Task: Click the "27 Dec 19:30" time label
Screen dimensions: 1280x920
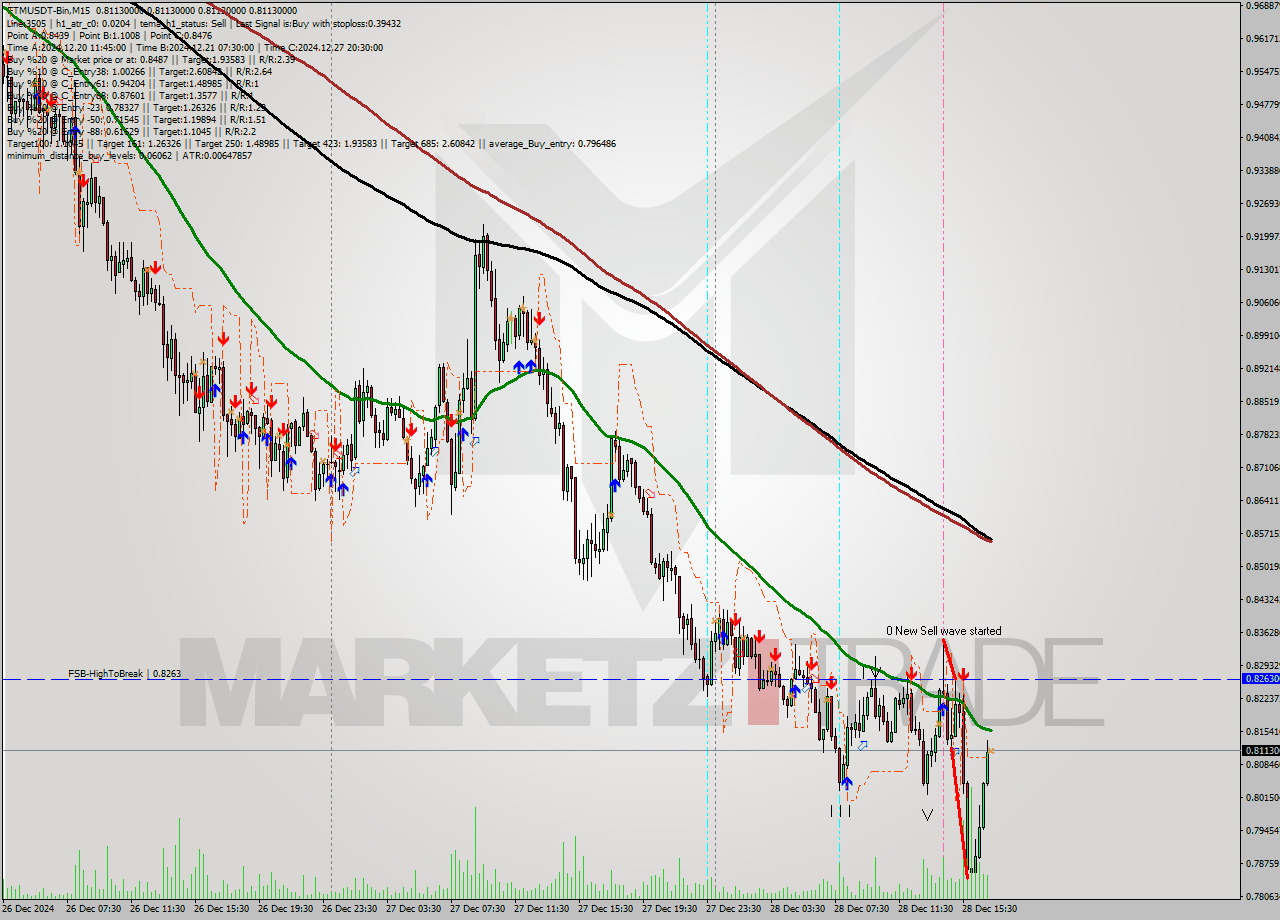Action: pyautogui.click(x=670, y=909)
